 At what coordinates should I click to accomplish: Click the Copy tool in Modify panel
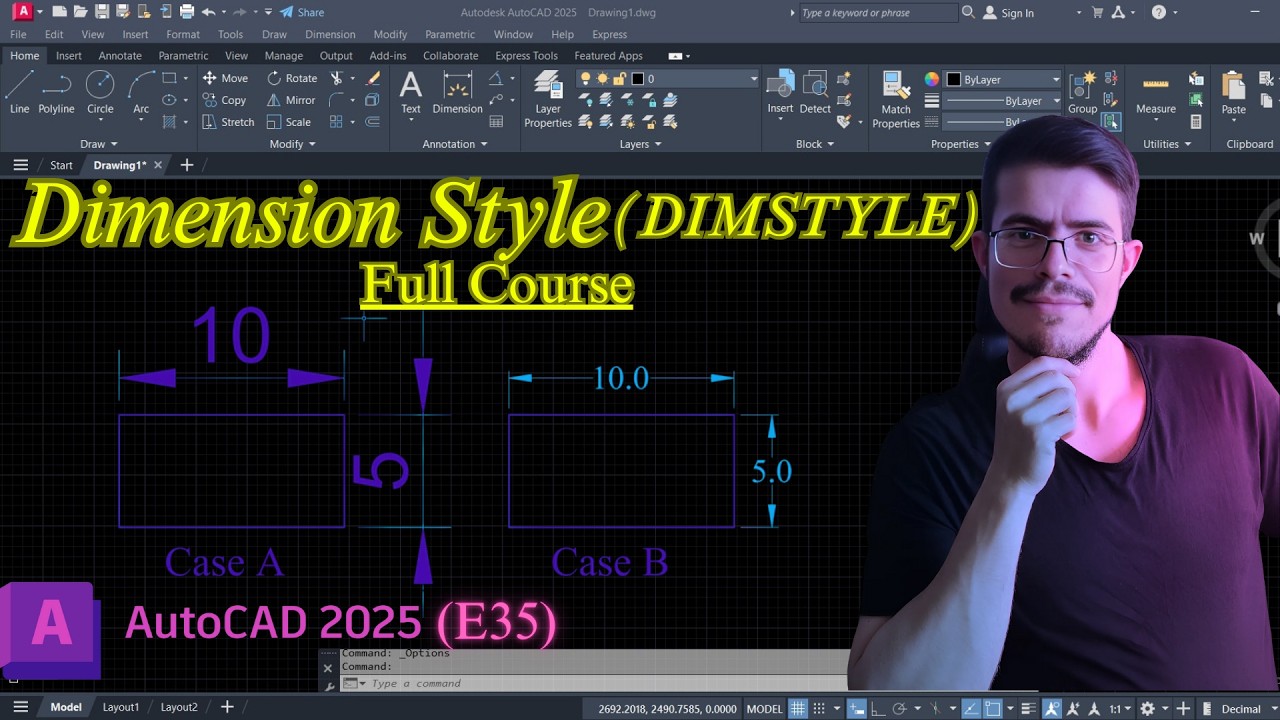pos(224,100)
